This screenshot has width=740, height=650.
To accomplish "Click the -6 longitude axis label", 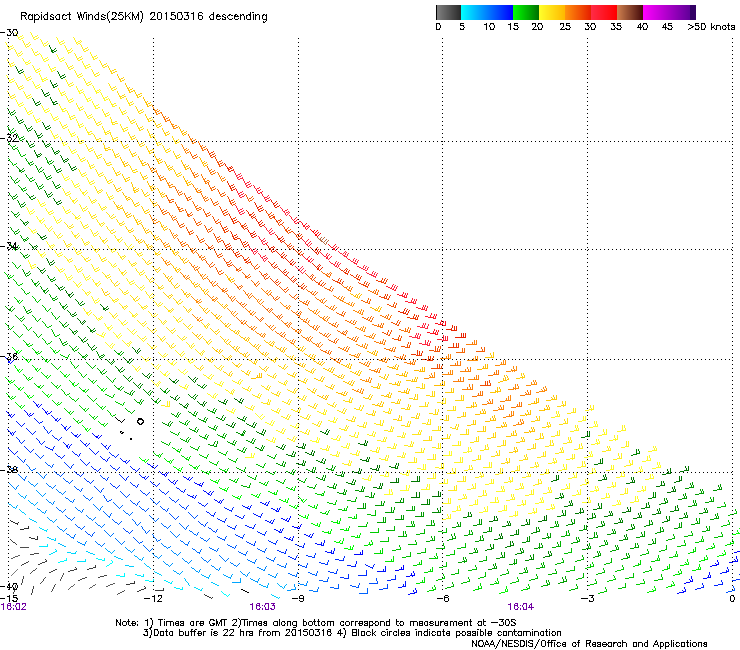I will tap(442, 599).
